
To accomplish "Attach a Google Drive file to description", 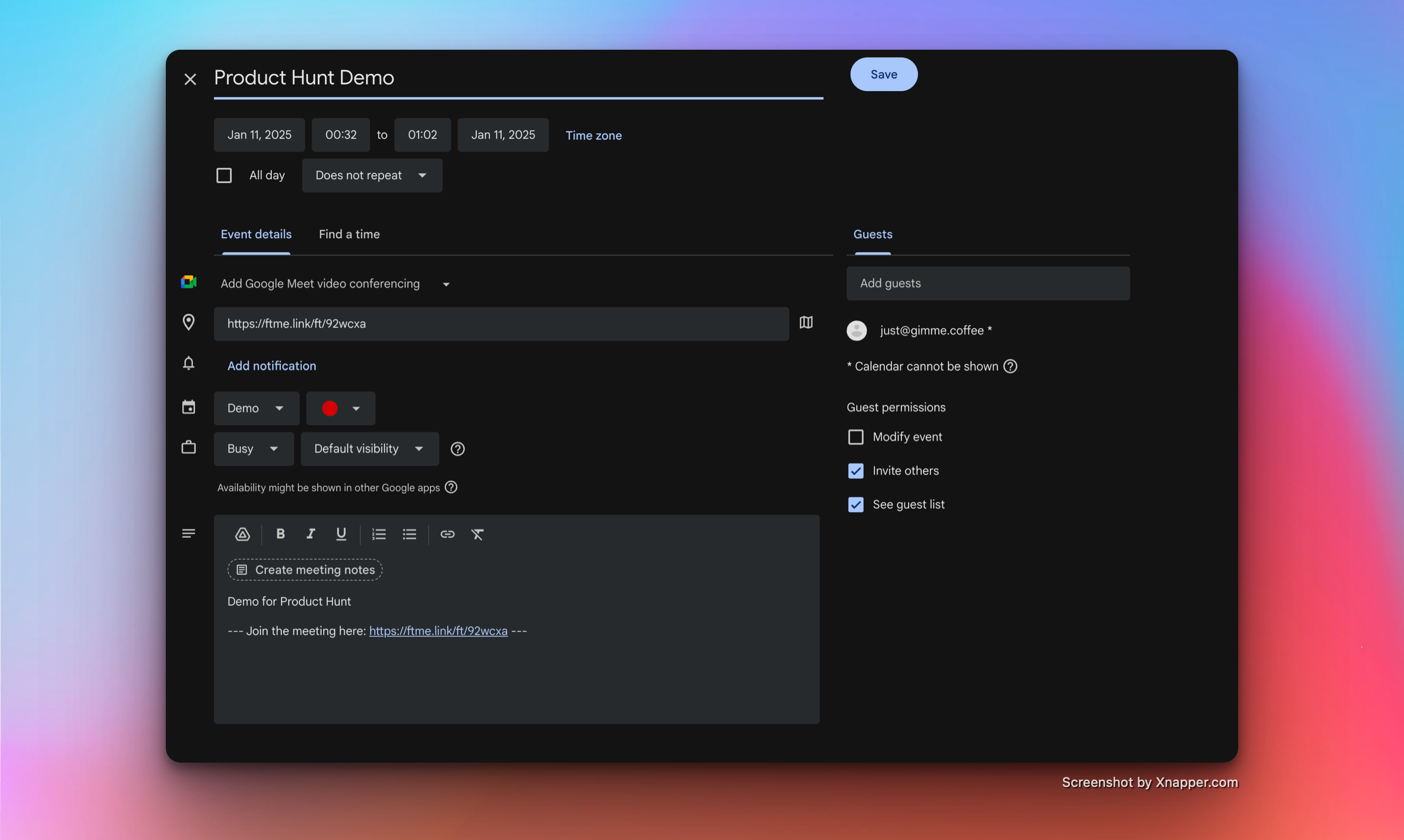I will (242, 534).
